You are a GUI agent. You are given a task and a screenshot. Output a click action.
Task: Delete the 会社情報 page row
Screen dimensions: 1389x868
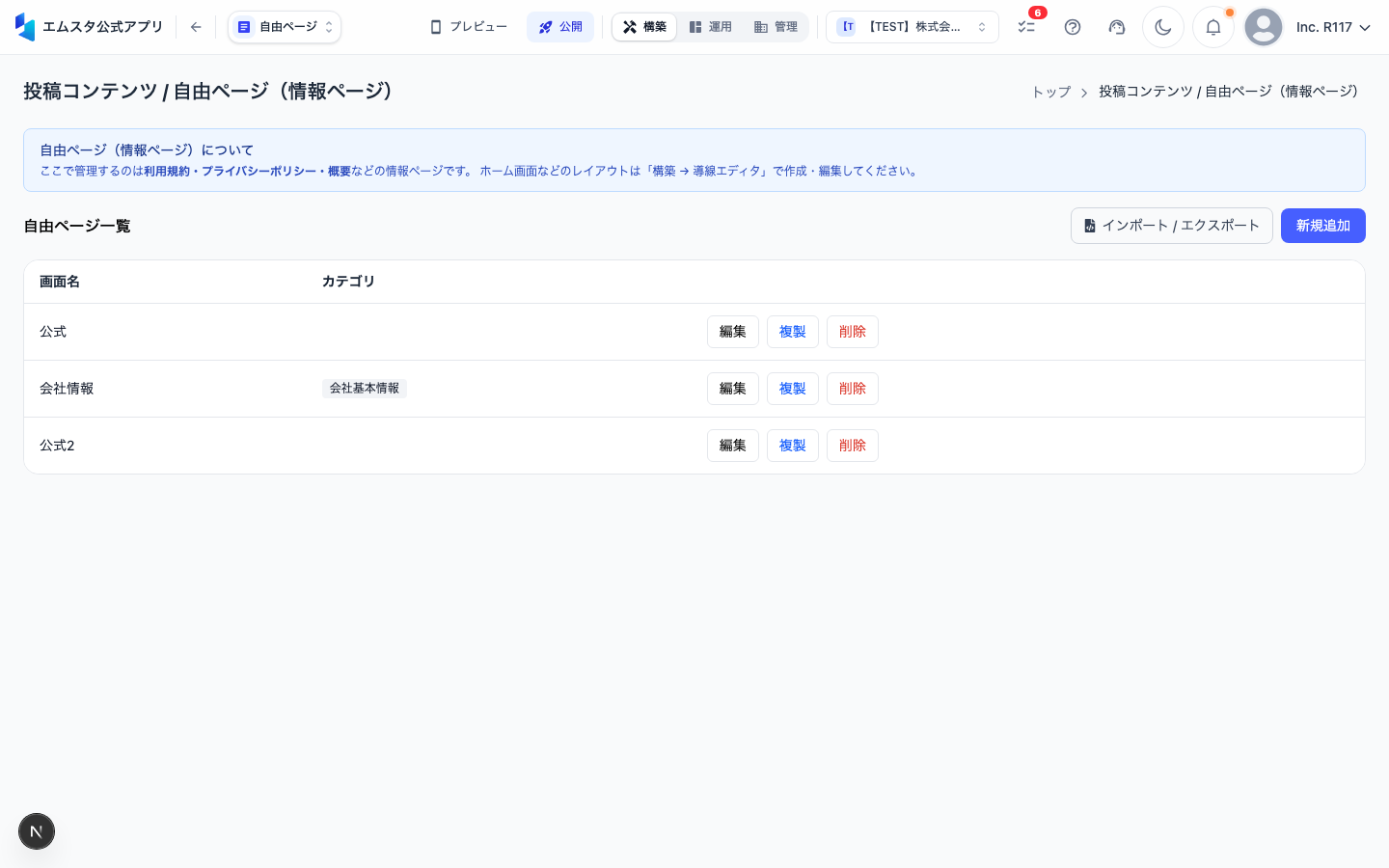click(x=853, y=389)
